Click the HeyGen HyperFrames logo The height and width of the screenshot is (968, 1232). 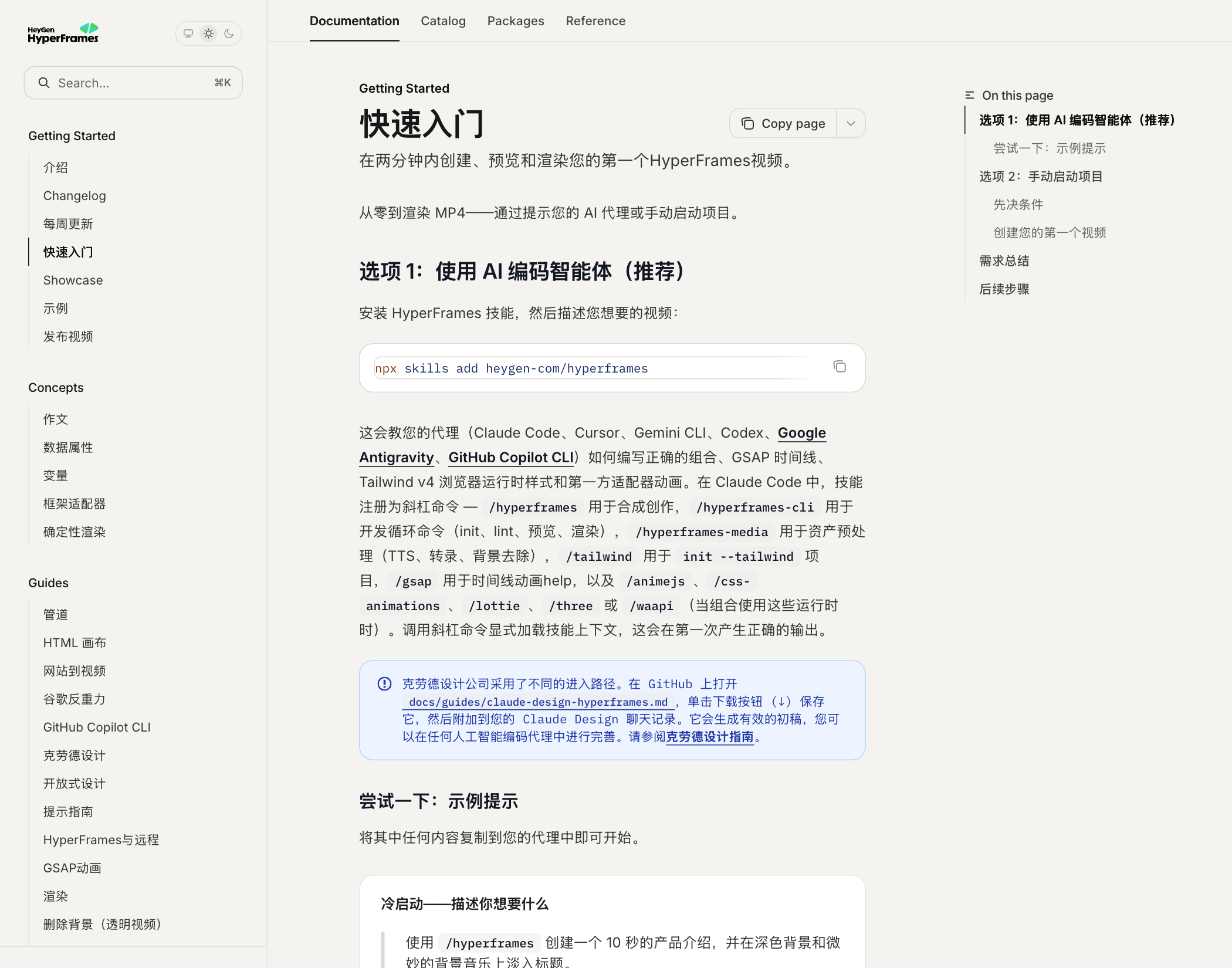[63, 33]
